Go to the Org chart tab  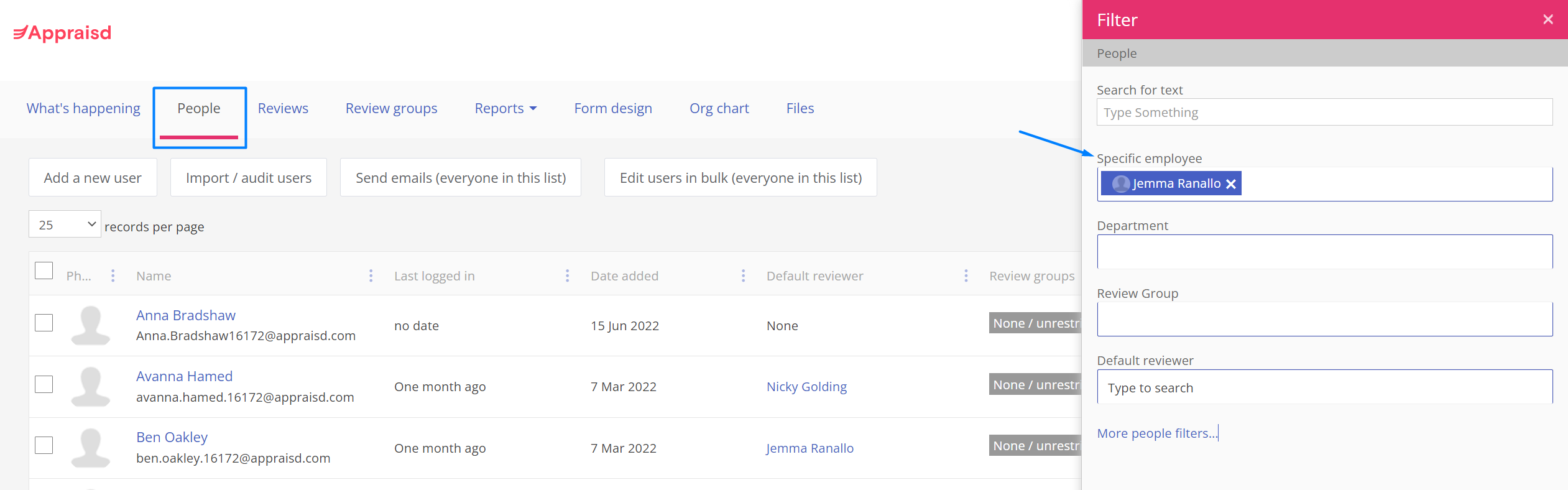click(719, 108)
